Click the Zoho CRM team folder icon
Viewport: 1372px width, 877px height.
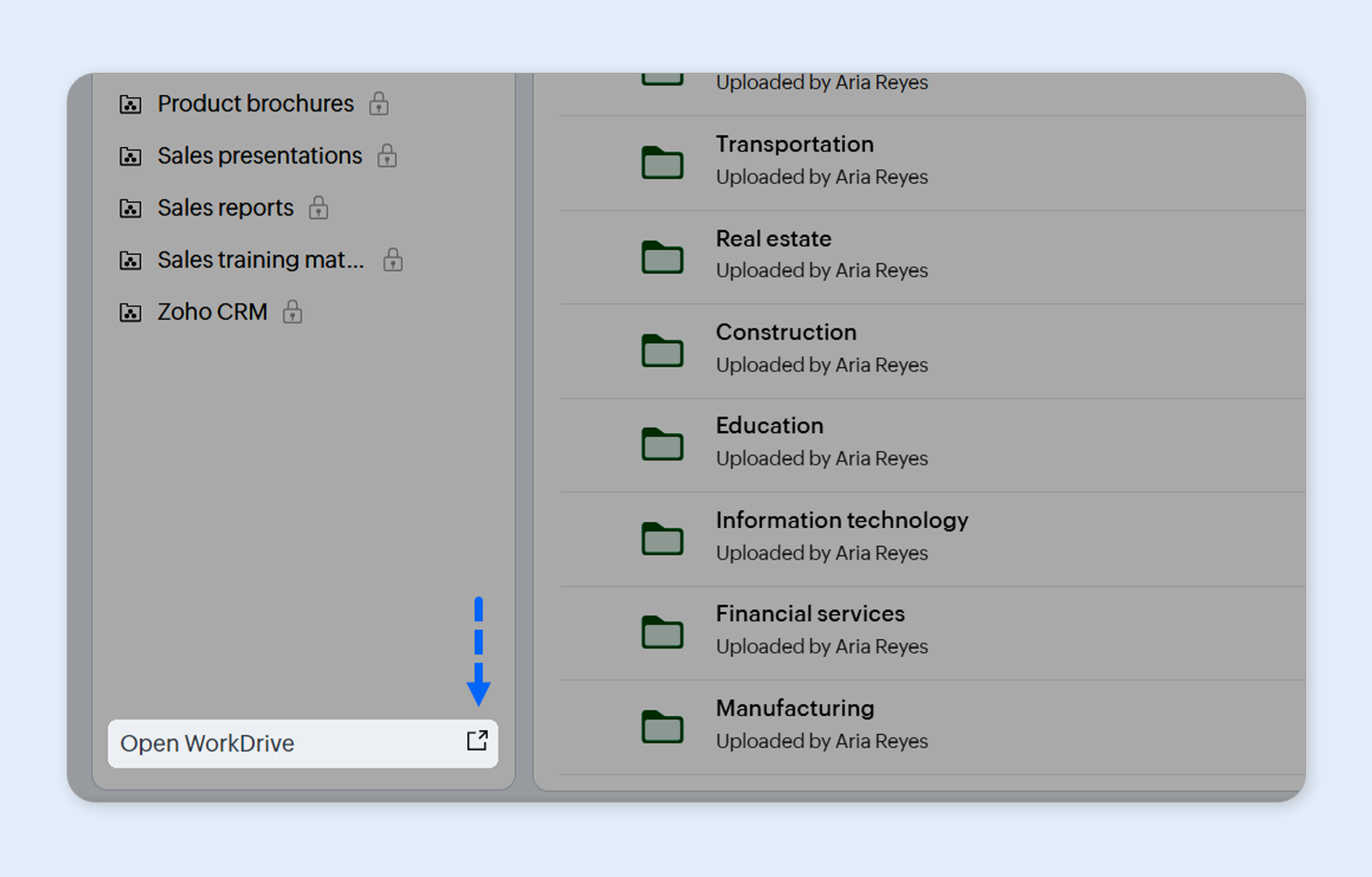point(130,312)
